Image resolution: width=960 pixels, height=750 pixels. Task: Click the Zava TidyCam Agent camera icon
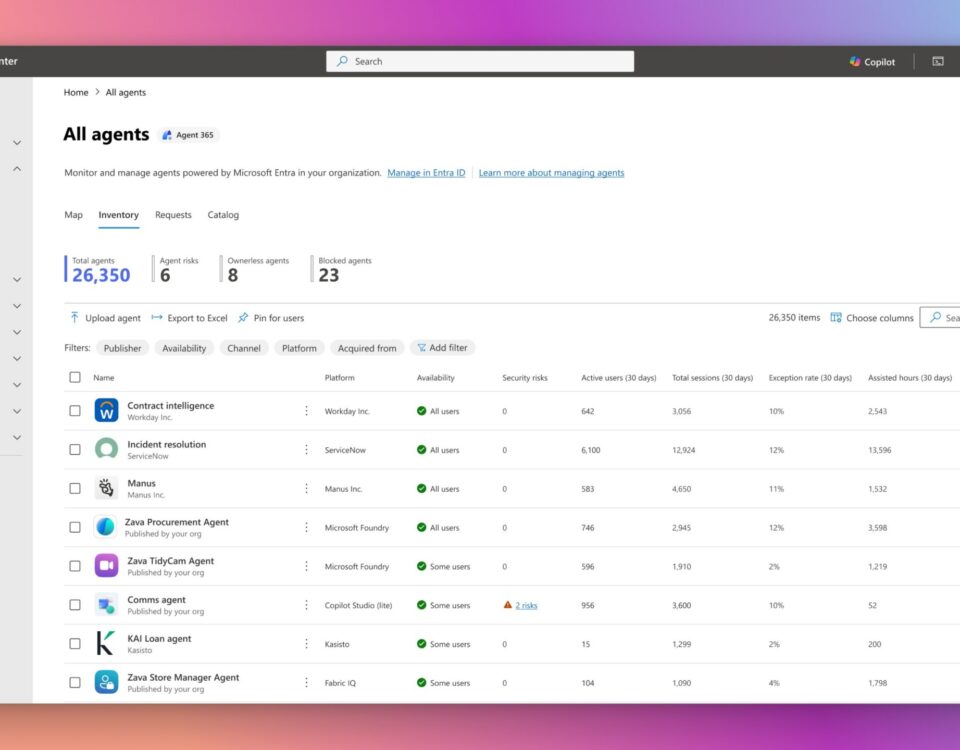coord(106,566)
